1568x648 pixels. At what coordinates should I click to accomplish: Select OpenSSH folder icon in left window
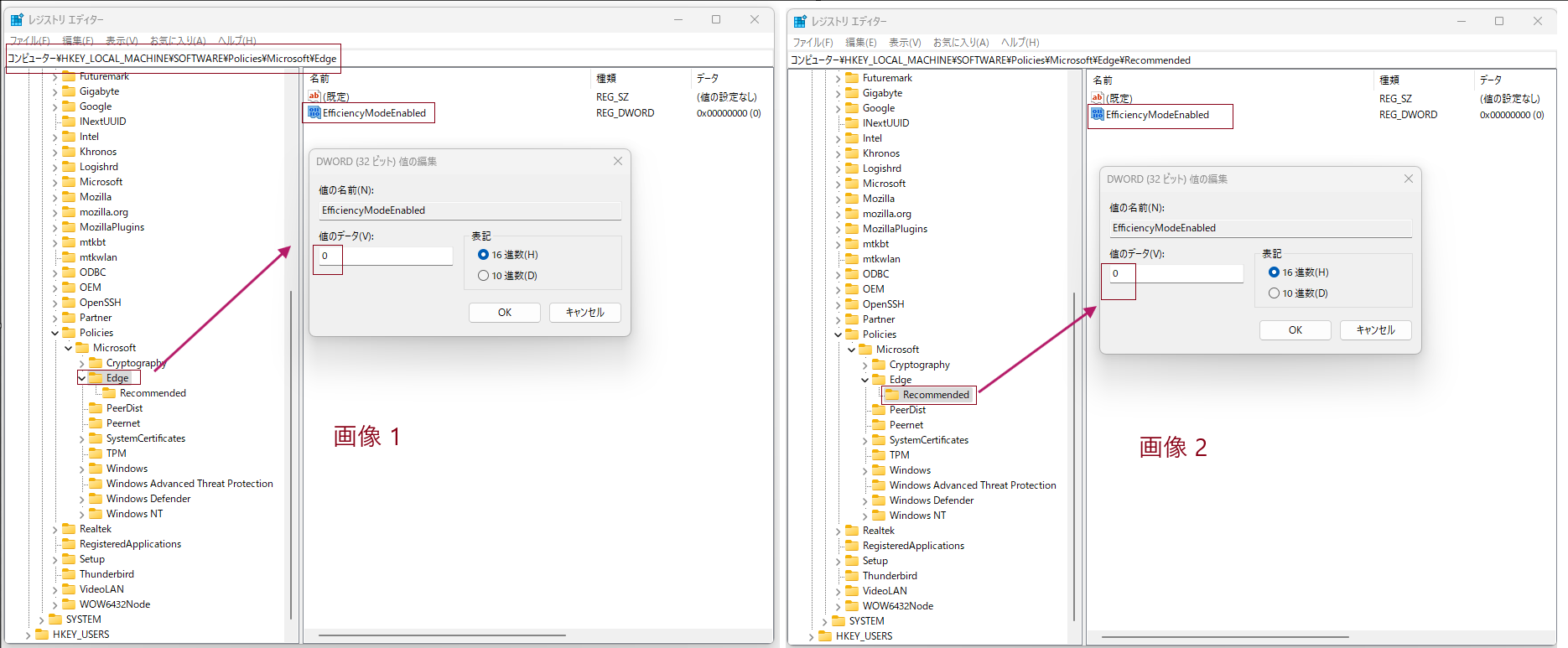[x=69, y=303]
